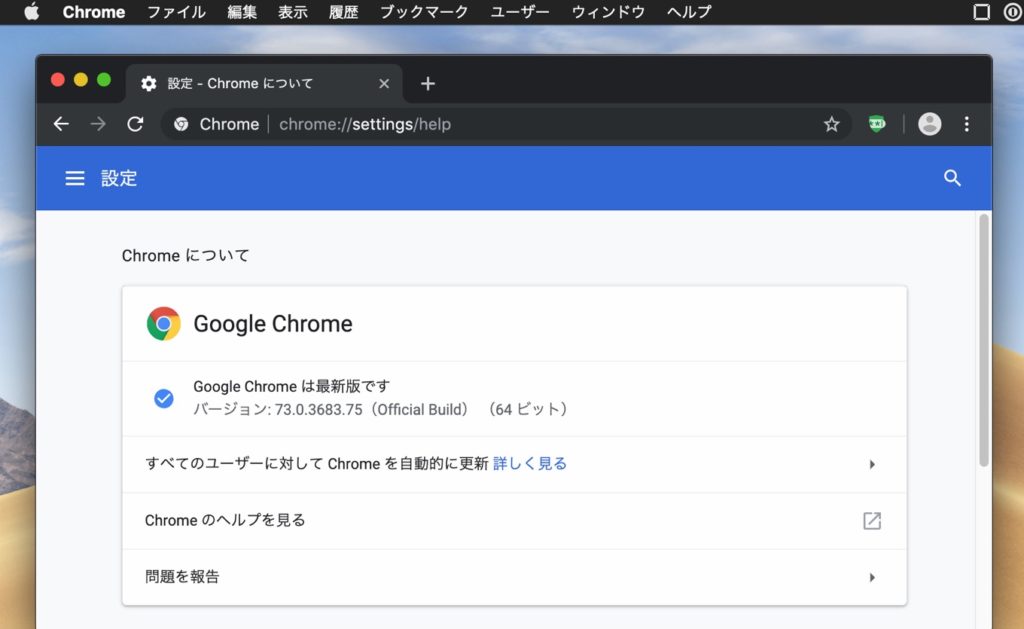Click the profile avatar in the toolbar
The image size is (1024, 629).
click(x=929, y=124)
